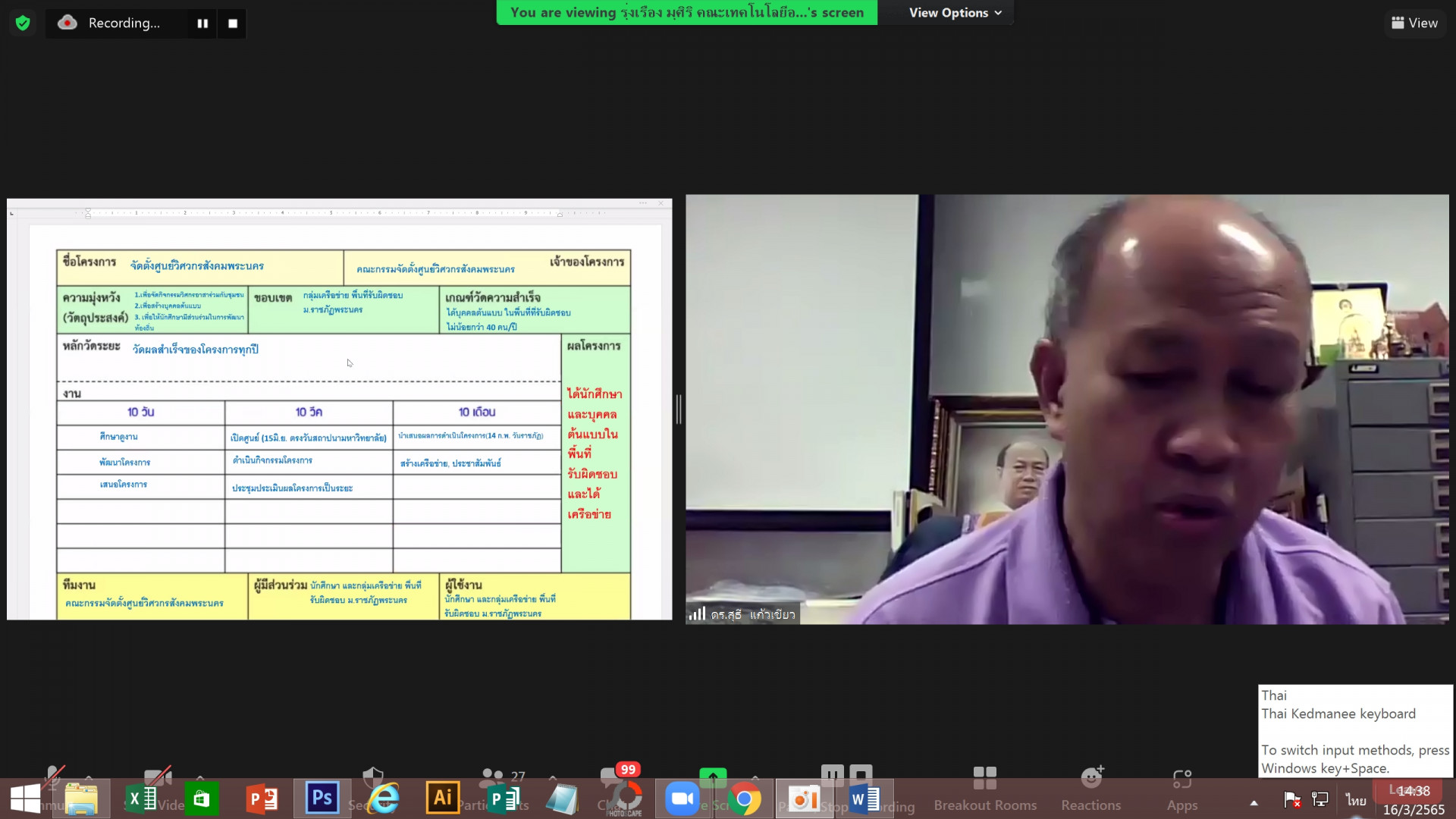Switch to Word on the taskbar
This screenshot has height=819, width=1456.
864,799
